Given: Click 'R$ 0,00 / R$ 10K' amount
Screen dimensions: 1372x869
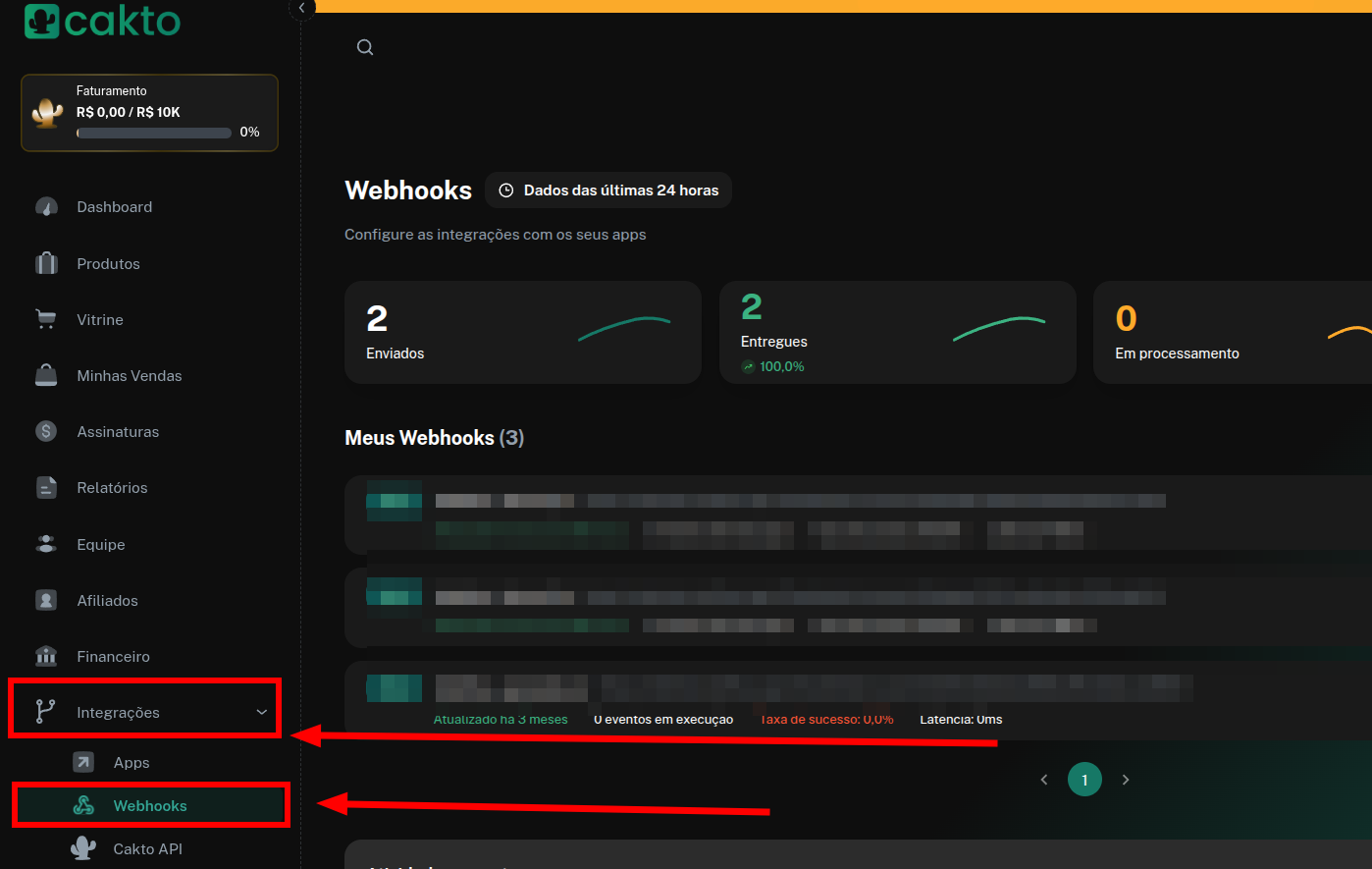Looking at the screenshot, I should point(129,112).
